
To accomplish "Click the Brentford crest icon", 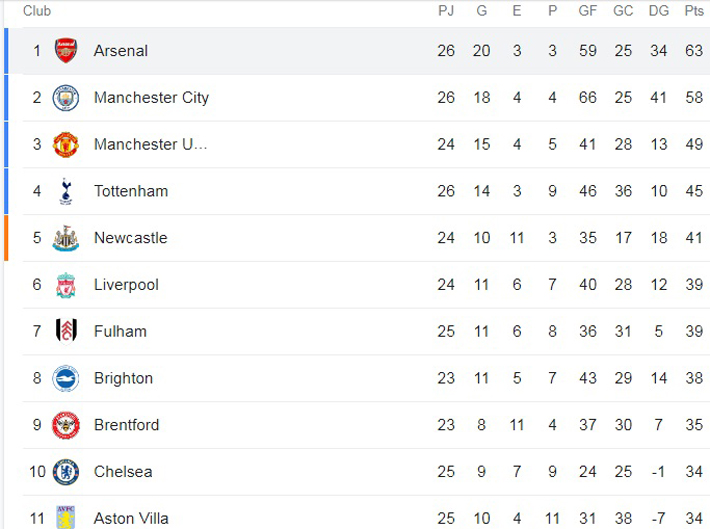I will pos(66,425).
